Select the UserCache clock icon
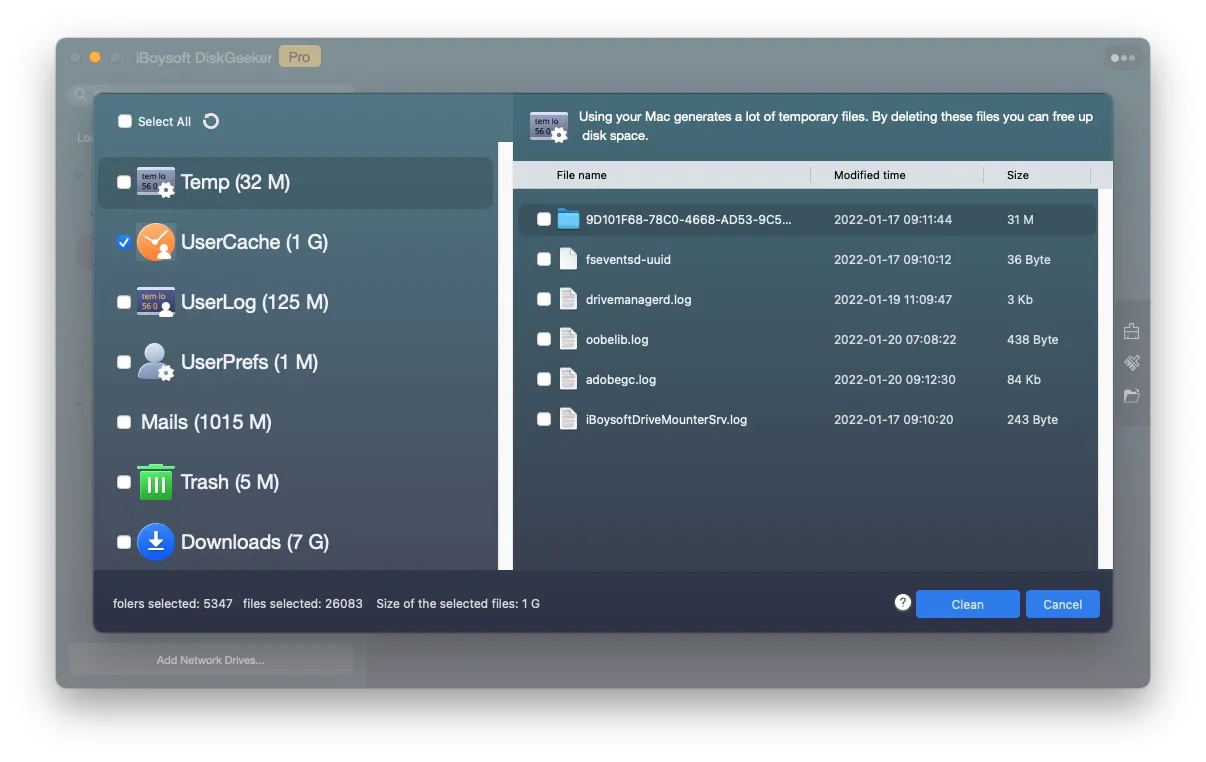This screenshot has height=762, width=1206. pos(155,242)
